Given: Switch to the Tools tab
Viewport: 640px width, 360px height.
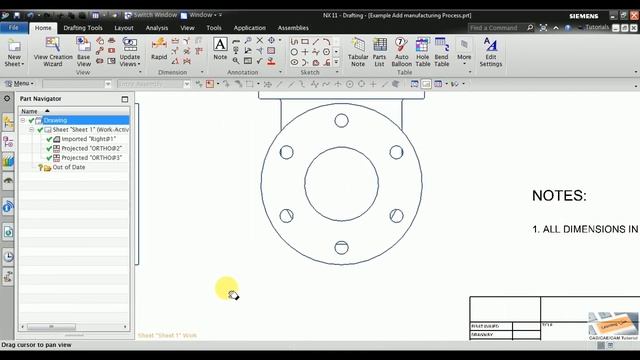Looking at the screenshot, I should [214, 28].
